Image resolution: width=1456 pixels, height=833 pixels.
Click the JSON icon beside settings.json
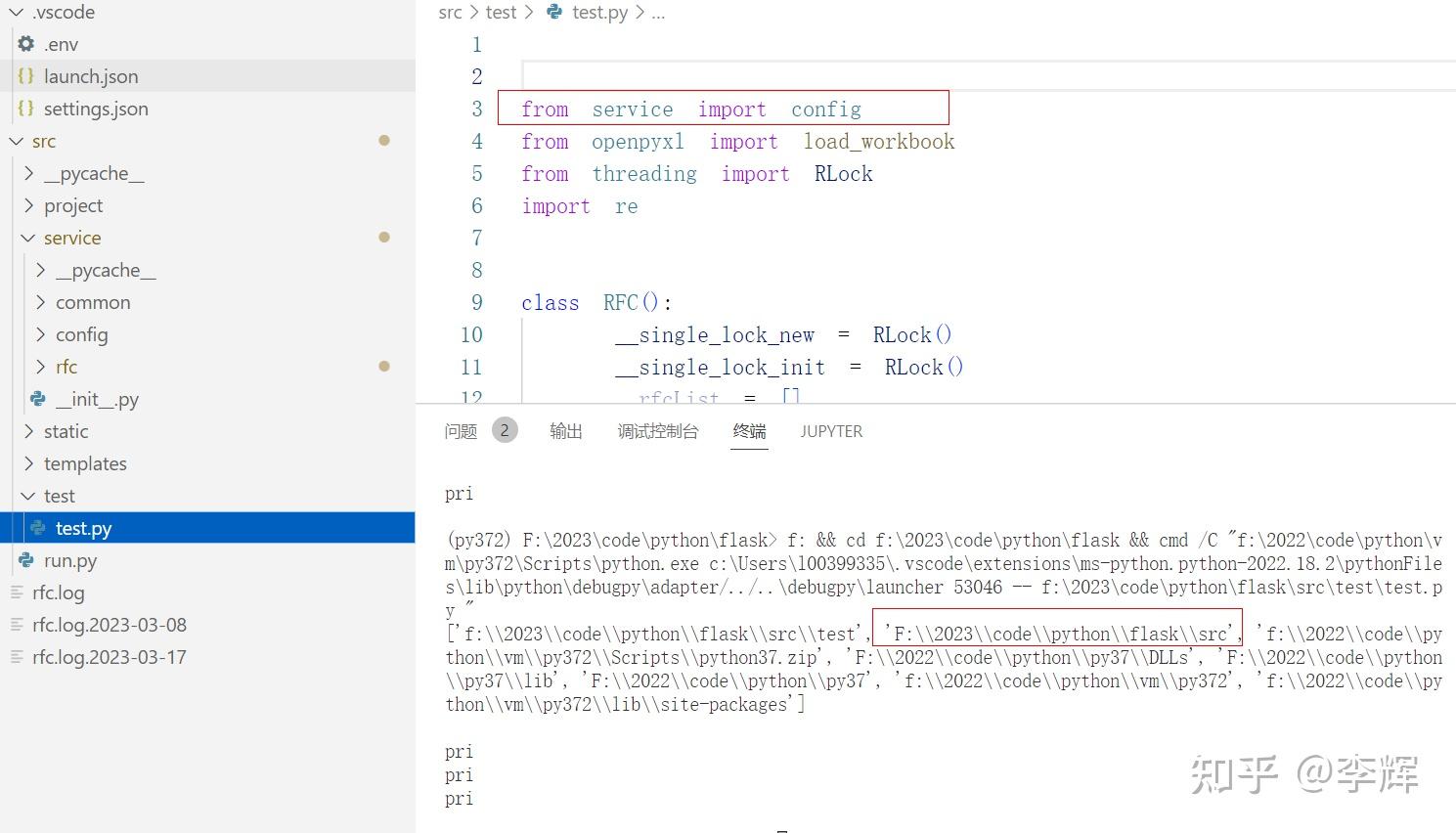pyautogui.click(x=25, y=109)
